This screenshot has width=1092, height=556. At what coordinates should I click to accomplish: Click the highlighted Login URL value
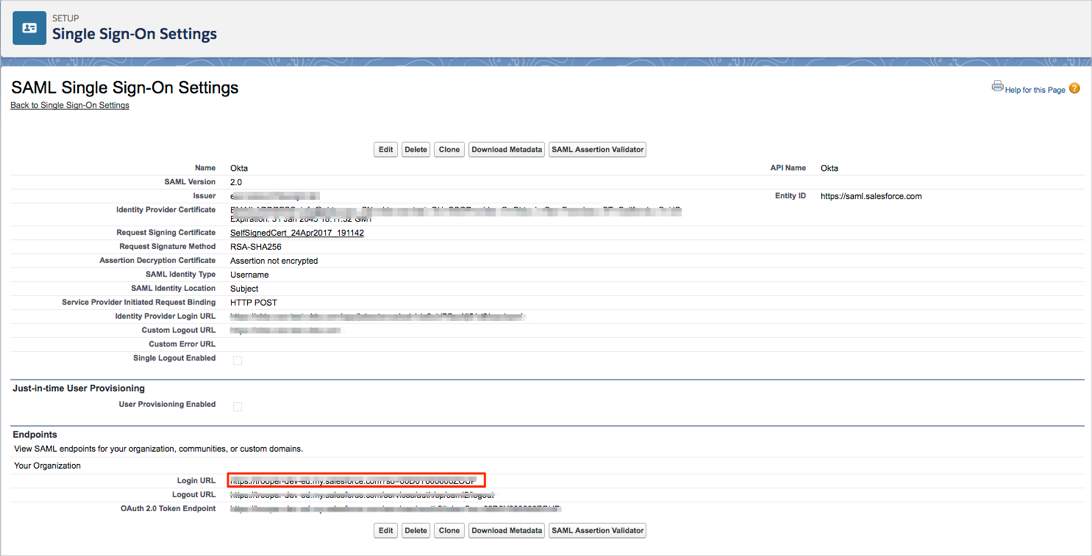tap(356, 481)
